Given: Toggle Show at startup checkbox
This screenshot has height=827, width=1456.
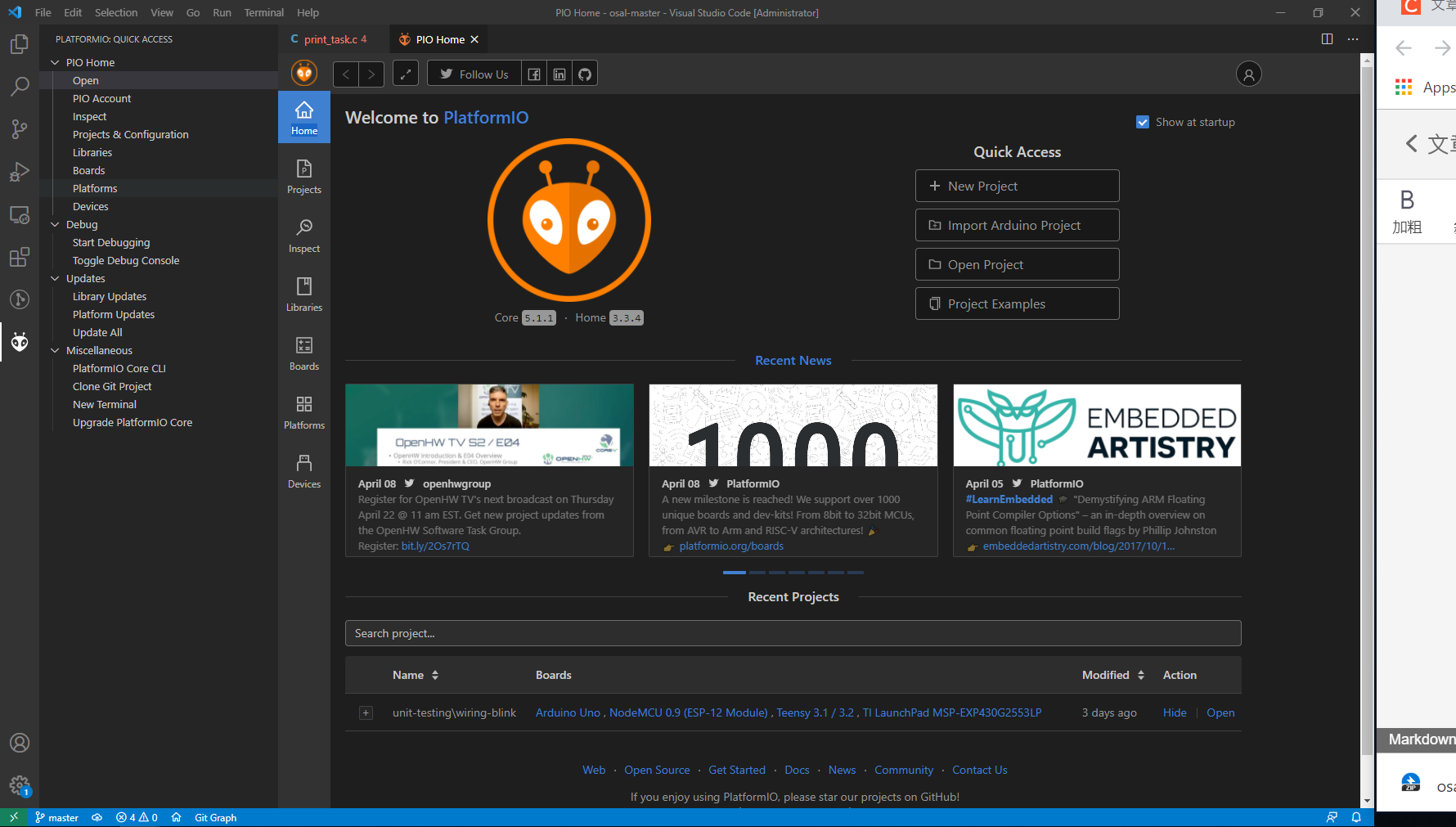Looking at the screenshot, I should pyautogui.click(x=1143, y=122).
